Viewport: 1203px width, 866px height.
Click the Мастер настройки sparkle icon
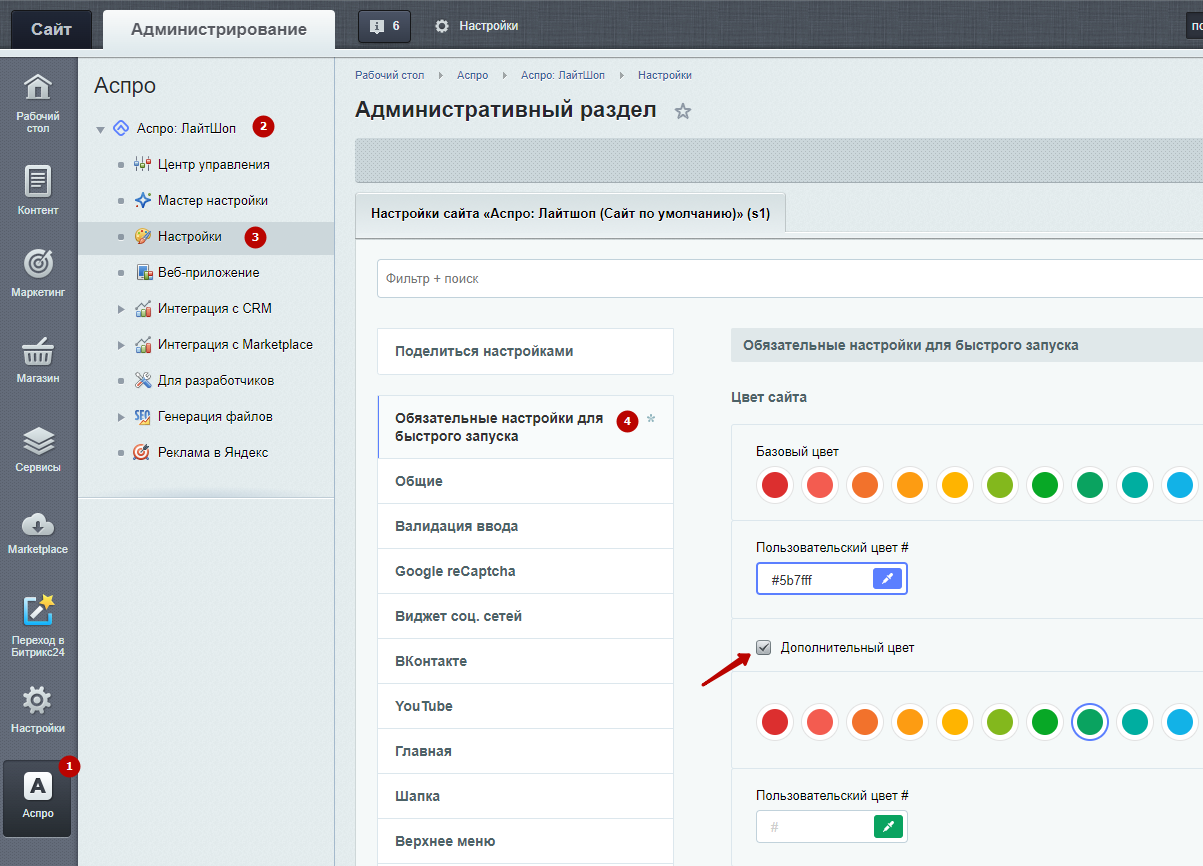pyautogui.click(x=142, y=200)
